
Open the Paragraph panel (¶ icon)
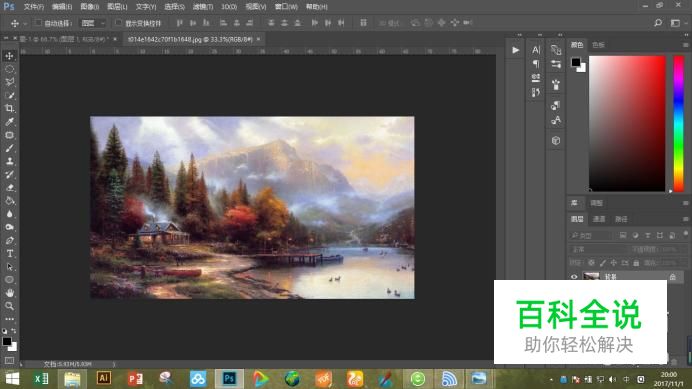(536, 64)
